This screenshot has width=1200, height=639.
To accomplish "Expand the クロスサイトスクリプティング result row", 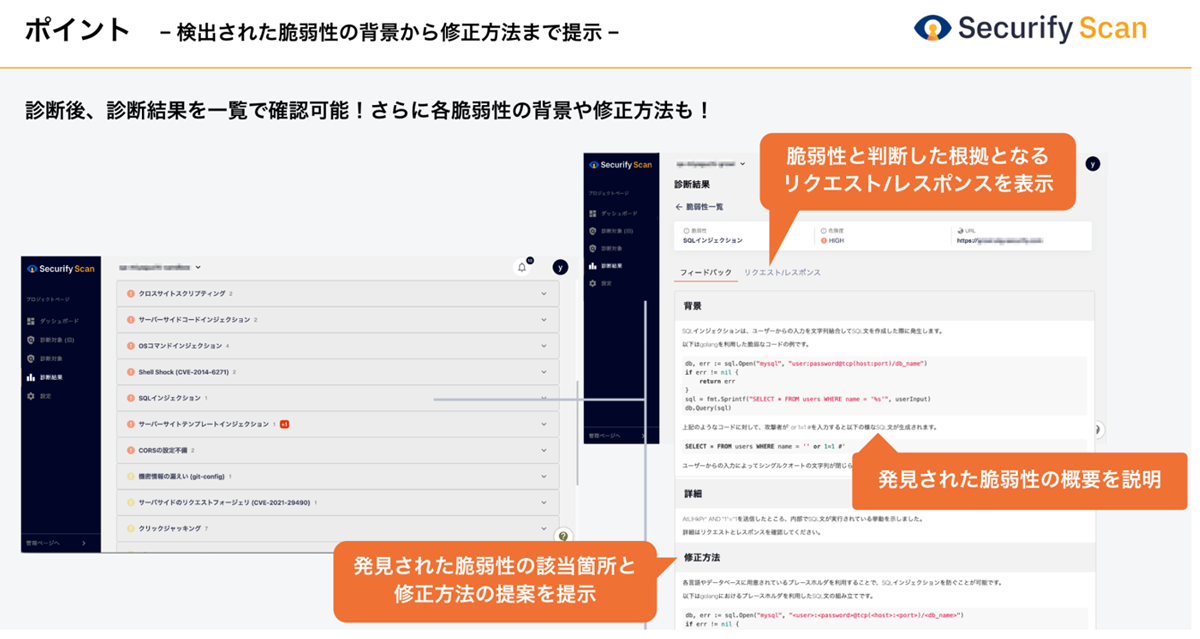I will click(x=544, y=294).
